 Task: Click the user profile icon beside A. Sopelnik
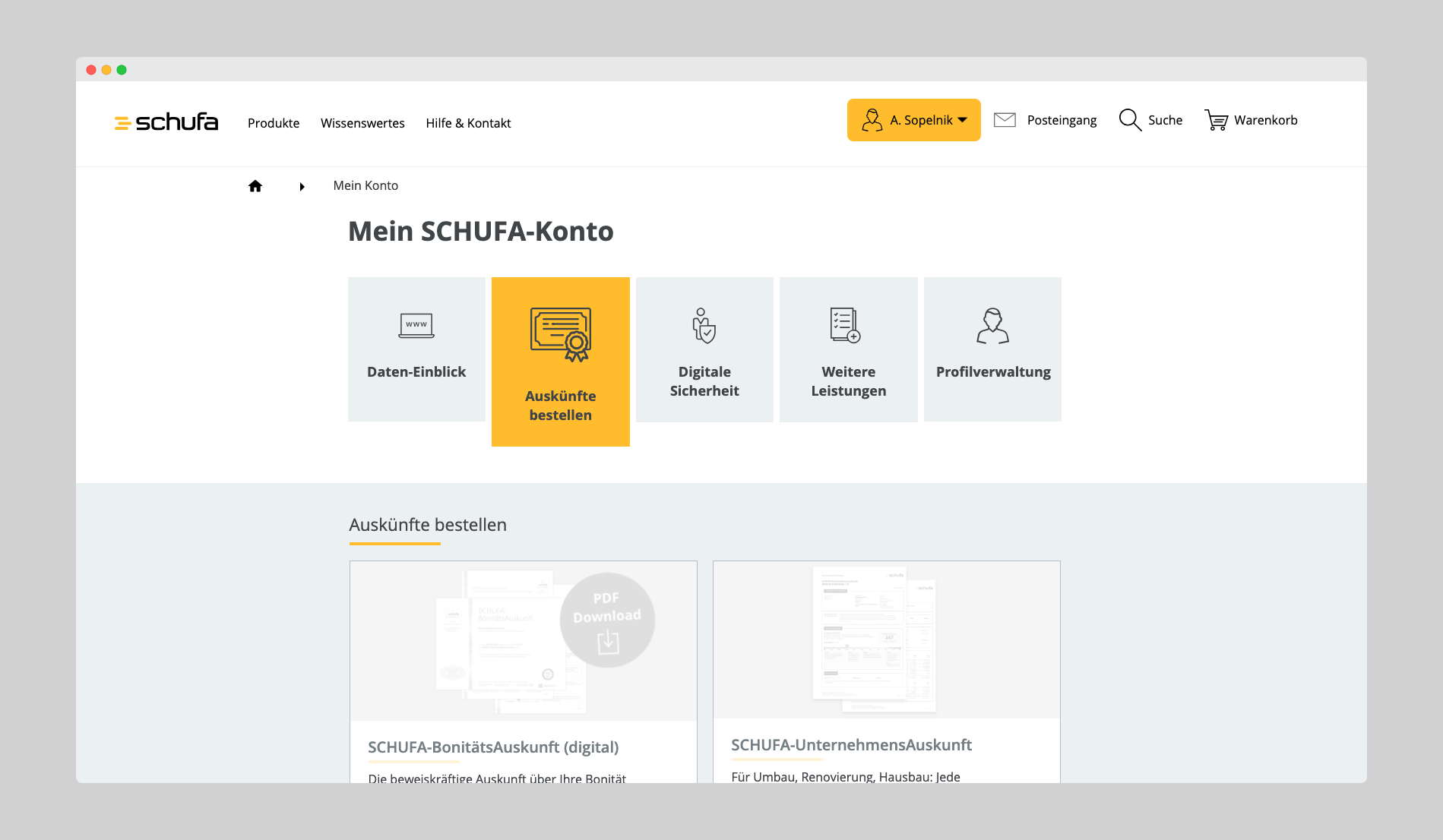tap(872, 120)
